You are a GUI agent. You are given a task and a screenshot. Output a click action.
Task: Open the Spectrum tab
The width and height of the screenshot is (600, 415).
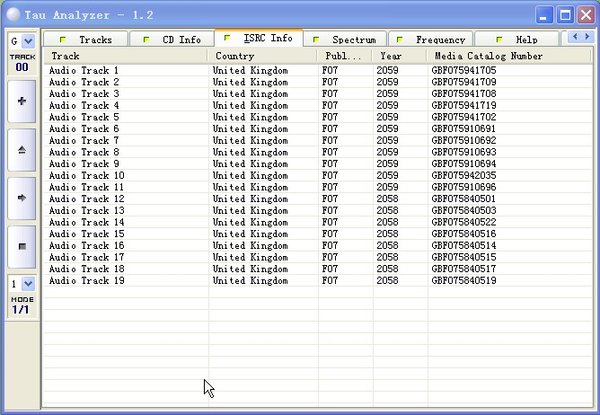click(345, 39)
